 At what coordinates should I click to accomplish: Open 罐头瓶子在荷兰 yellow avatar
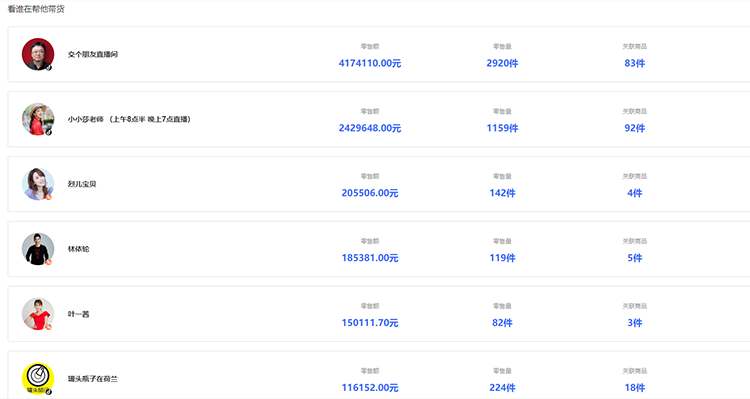pyautogui.click(x=38, y=378)
